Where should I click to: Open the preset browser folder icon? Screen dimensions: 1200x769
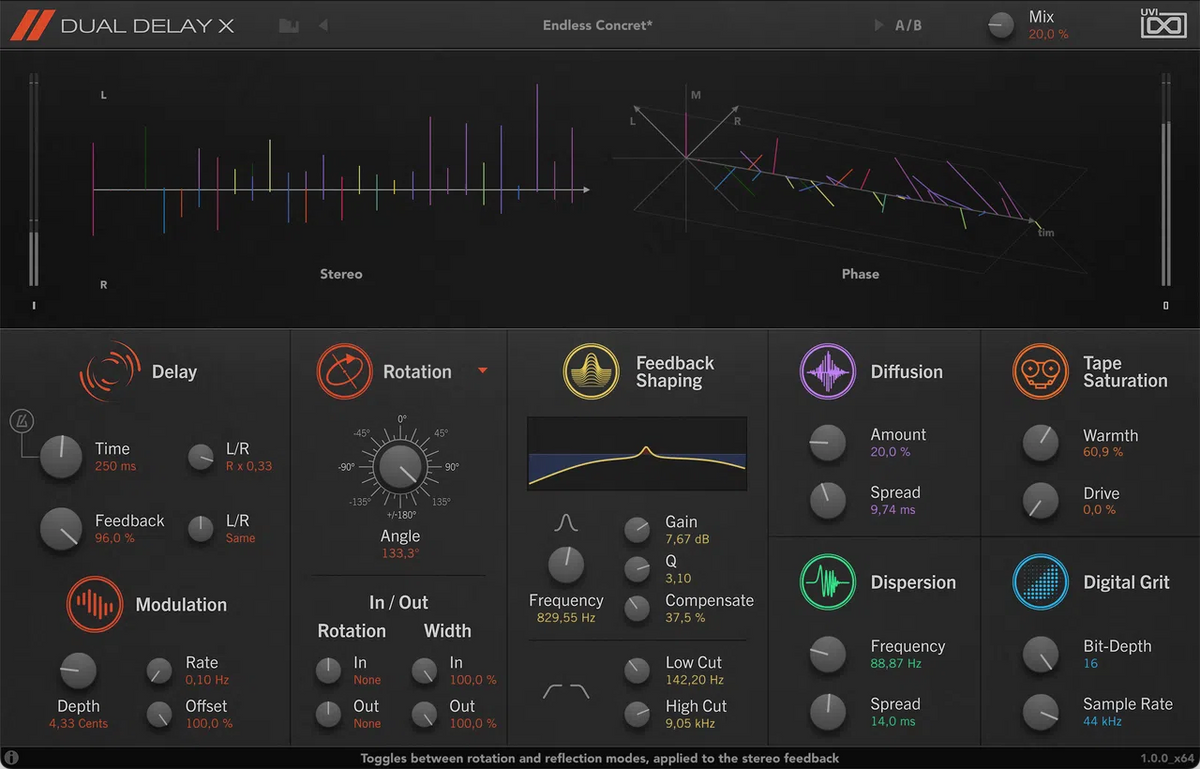(288, 25)
